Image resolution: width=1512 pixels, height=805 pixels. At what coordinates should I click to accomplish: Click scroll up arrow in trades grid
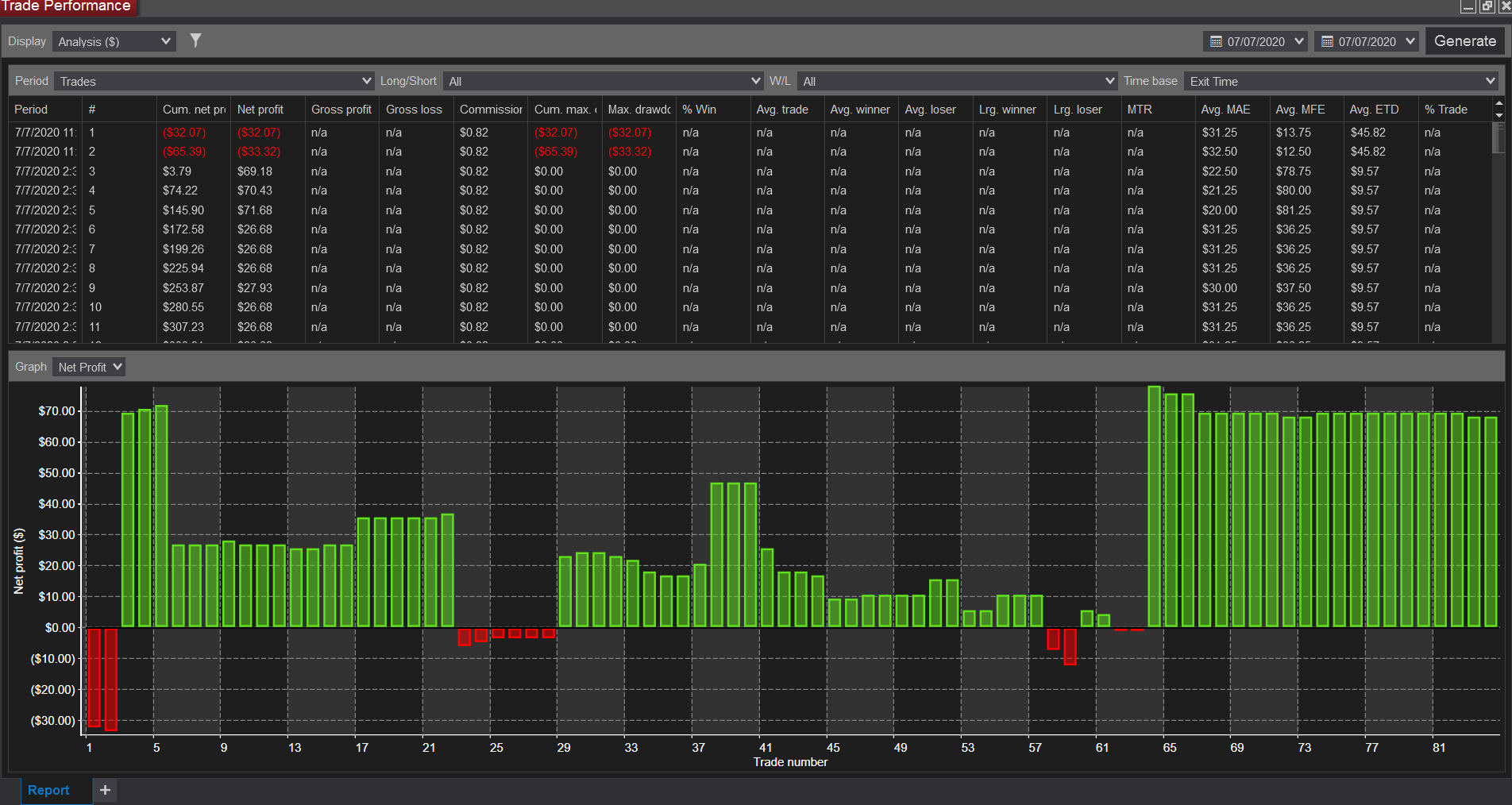[x=1499, y=103]
